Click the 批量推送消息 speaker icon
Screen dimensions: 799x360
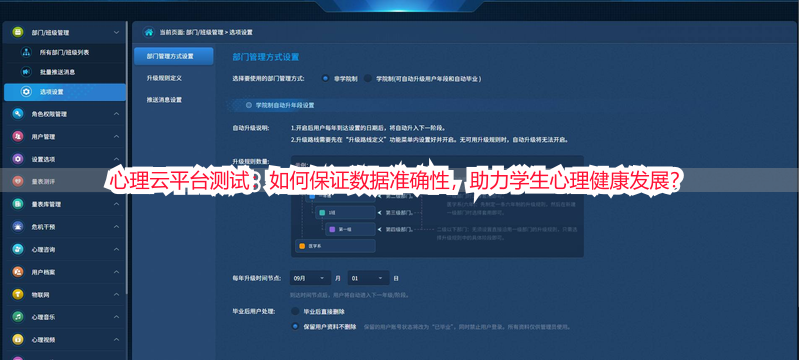[25, 72]
